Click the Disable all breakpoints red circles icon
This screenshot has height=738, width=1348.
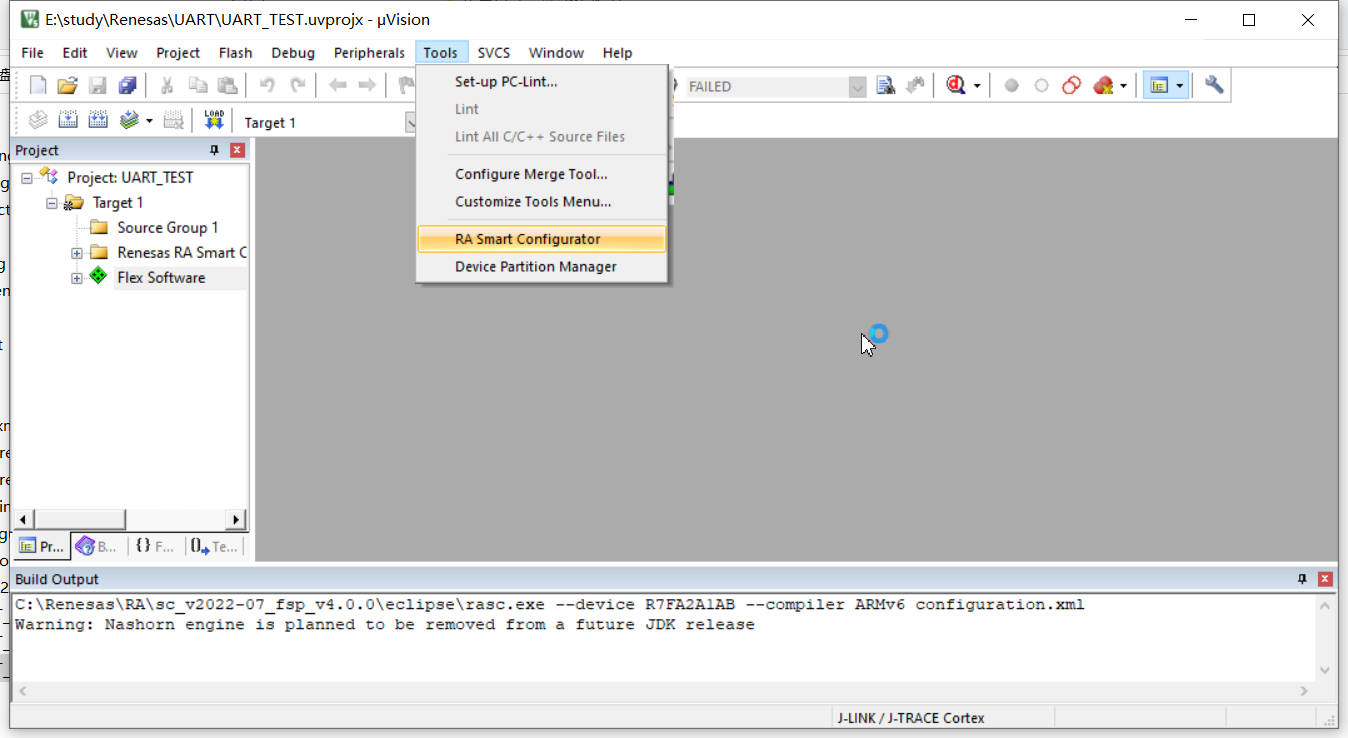[1071, 86]
